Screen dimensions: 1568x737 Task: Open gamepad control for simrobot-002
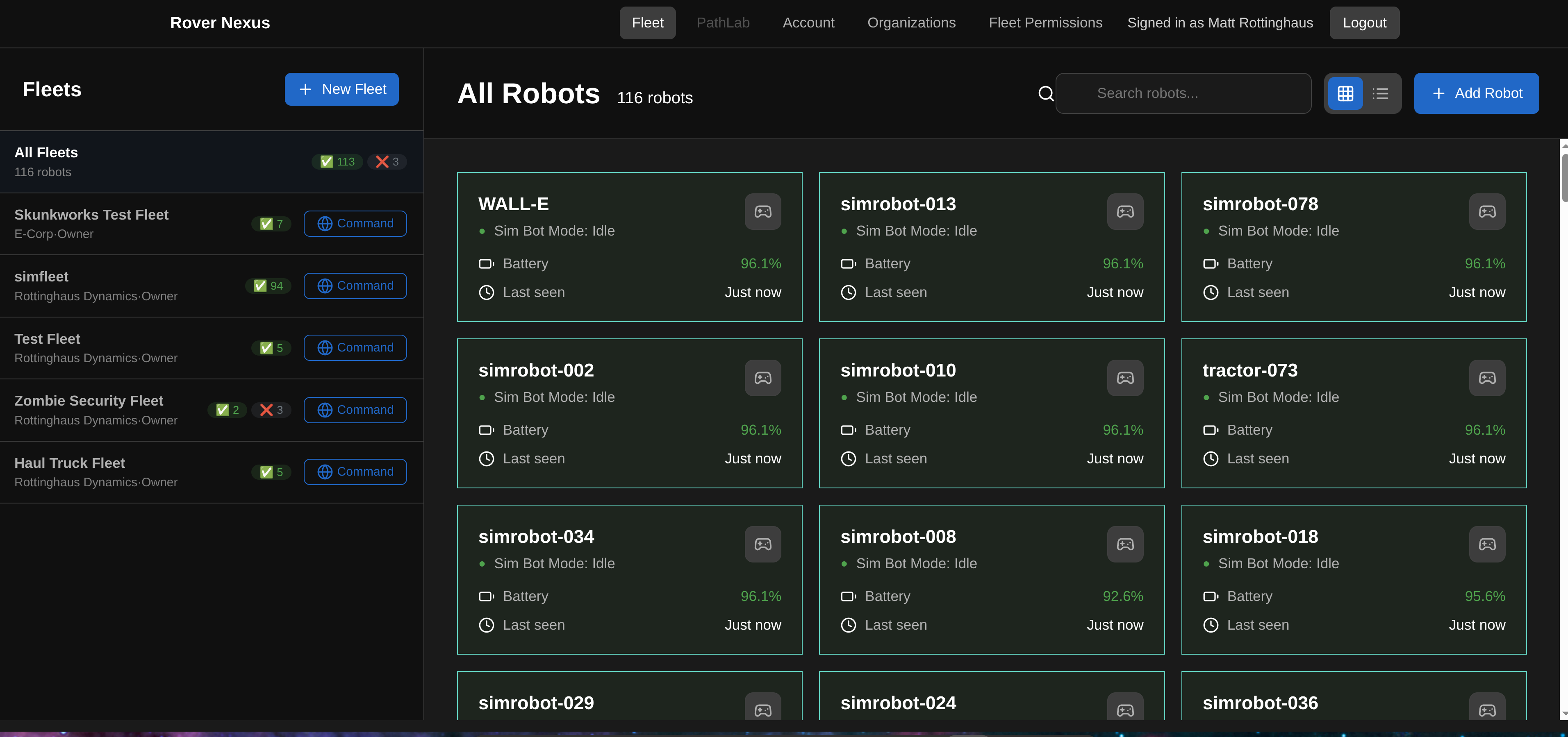coord(763,378)
